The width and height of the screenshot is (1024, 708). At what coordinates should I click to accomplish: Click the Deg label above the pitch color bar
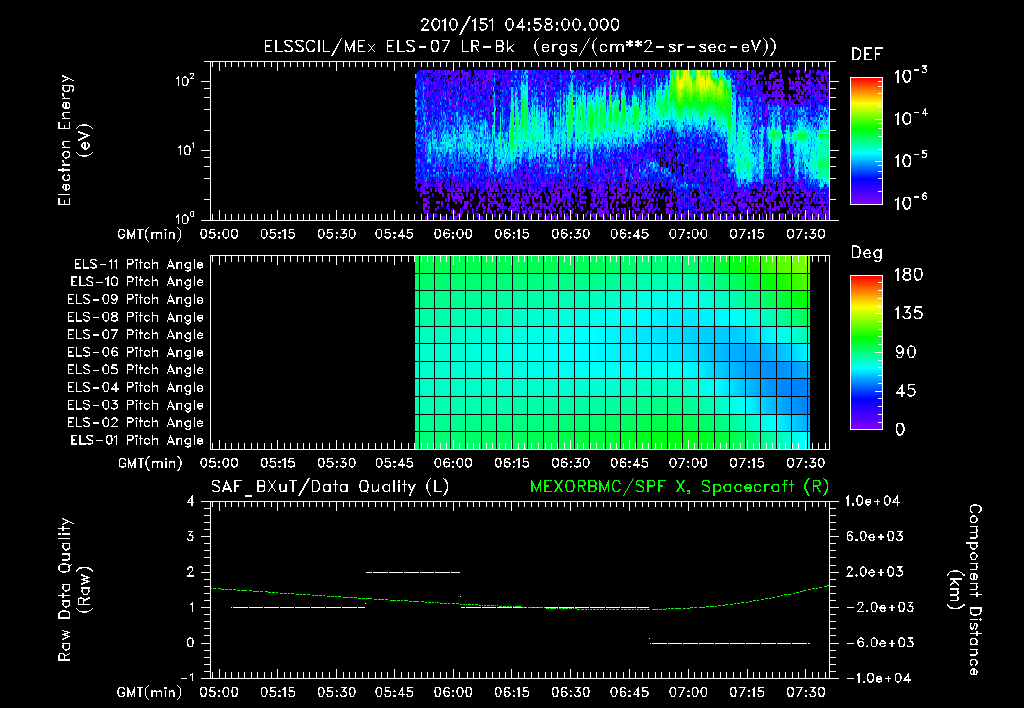[x=867, y=253]
